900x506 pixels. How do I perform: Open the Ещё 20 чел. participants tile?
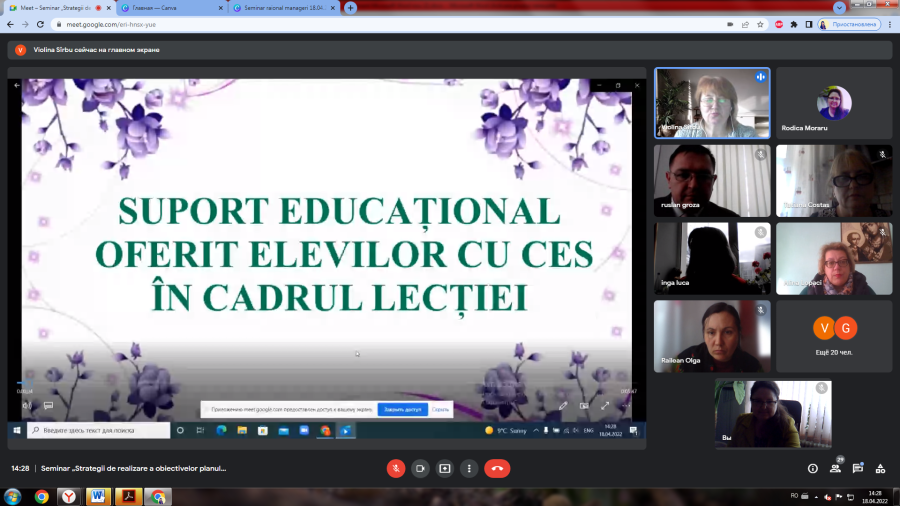coord(834,336)
